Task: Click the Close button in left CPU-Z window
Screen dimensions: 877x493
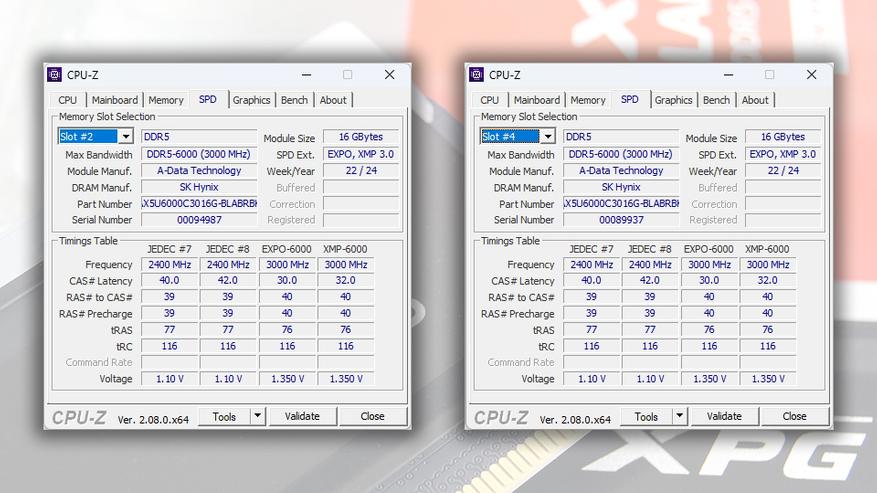Action: tap(373, 416)
